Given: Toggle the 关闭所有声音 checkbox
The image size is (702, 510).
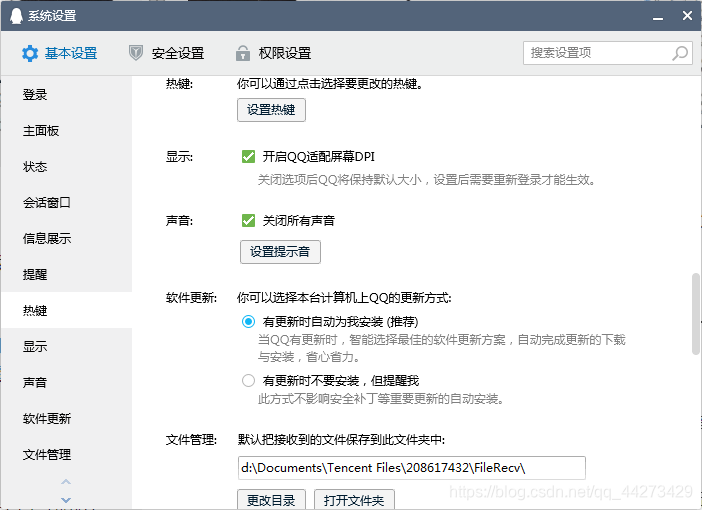Looking at the screenshot, I should 248,220.
